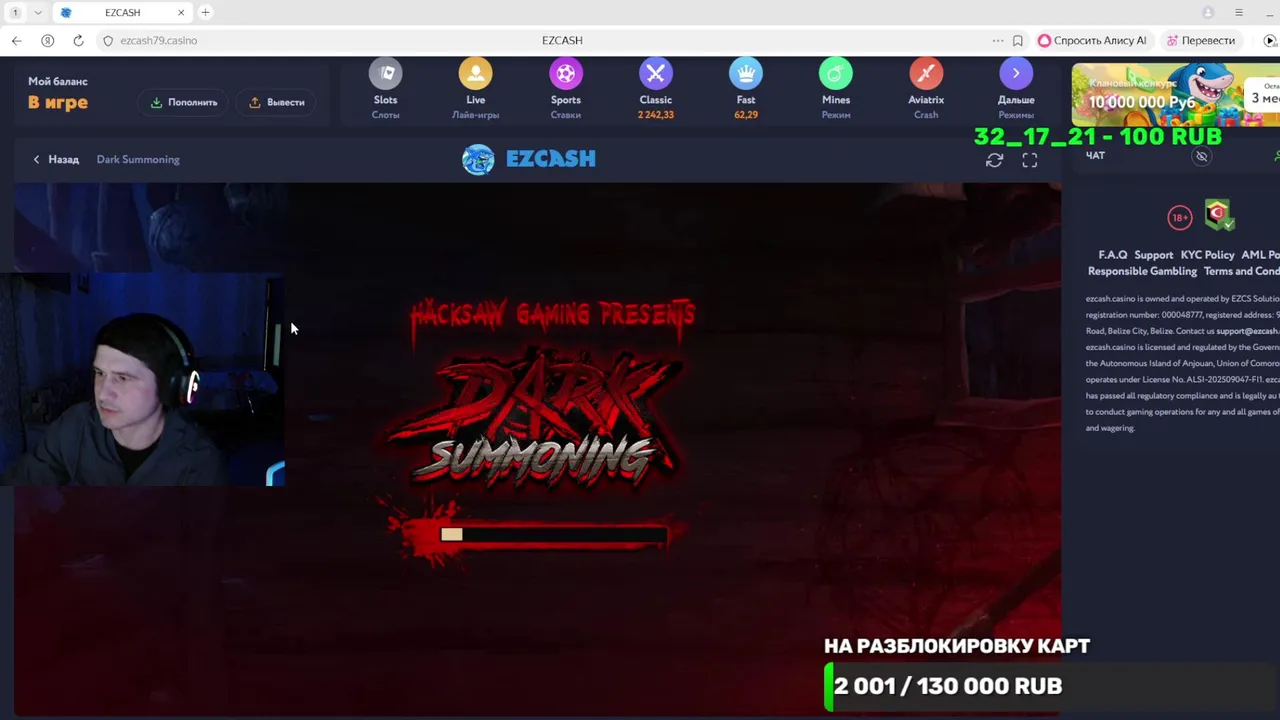Click the Dark Summoning breadcrumb text
This screenshot has height=720, width=1280.
(x=138, y=159)
